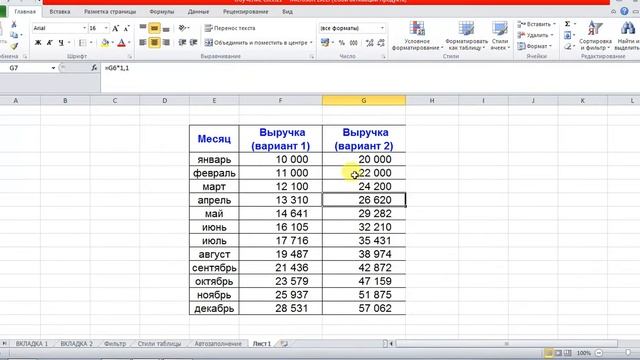Open sheet tab Автозаполнение
This screenshot has height=360, width=640.
218,344
